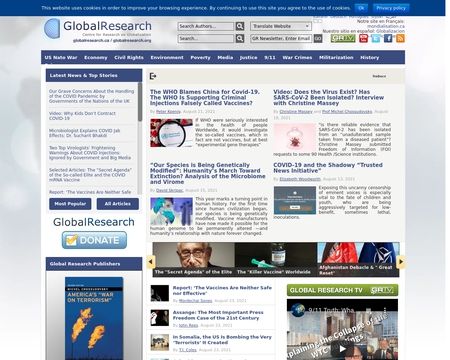
Task: Click the Trusted News Initiative thumbnail
Action: (295, 200)
